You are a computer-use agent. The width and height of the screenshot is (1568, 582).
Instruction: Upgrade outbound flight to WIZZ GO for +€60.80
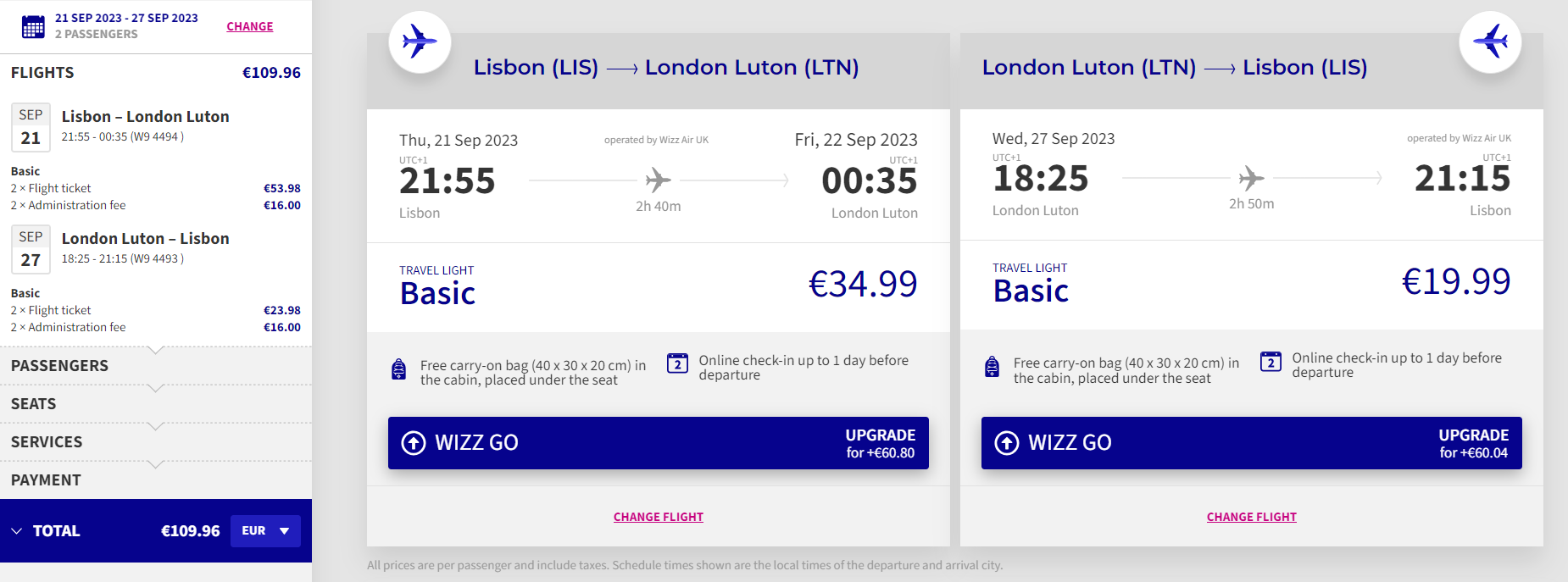click(x=659, y=443)
